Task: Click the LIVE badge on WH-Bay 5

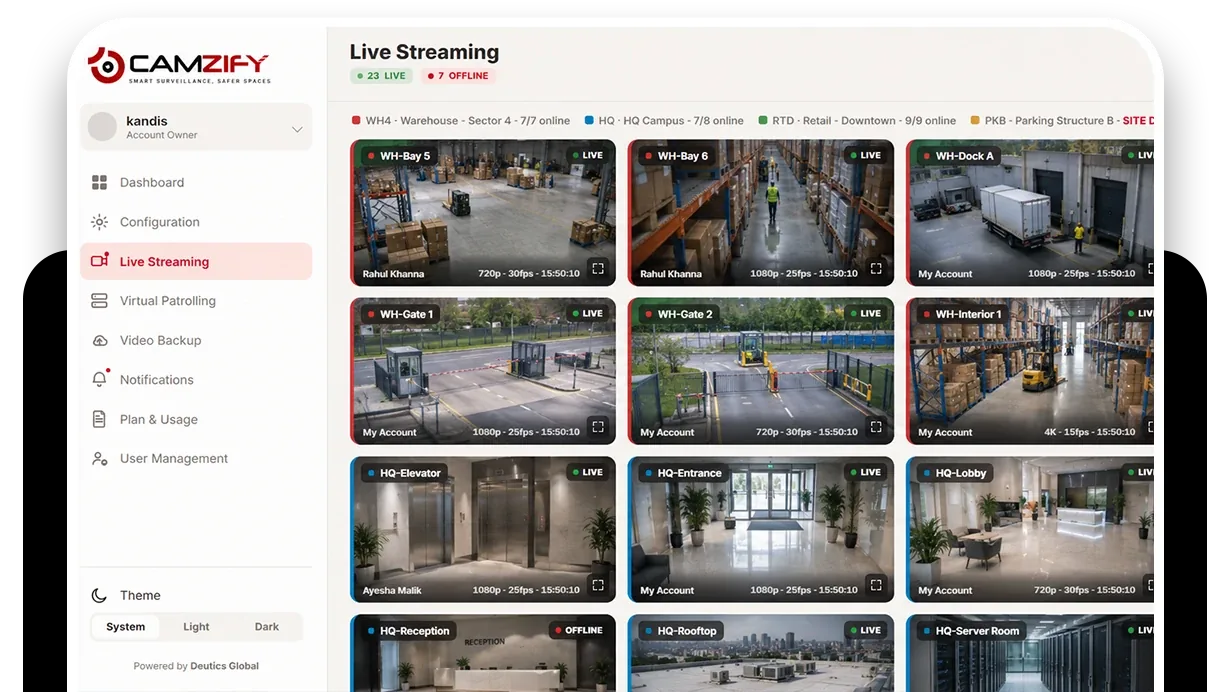Action: point(588,155)
